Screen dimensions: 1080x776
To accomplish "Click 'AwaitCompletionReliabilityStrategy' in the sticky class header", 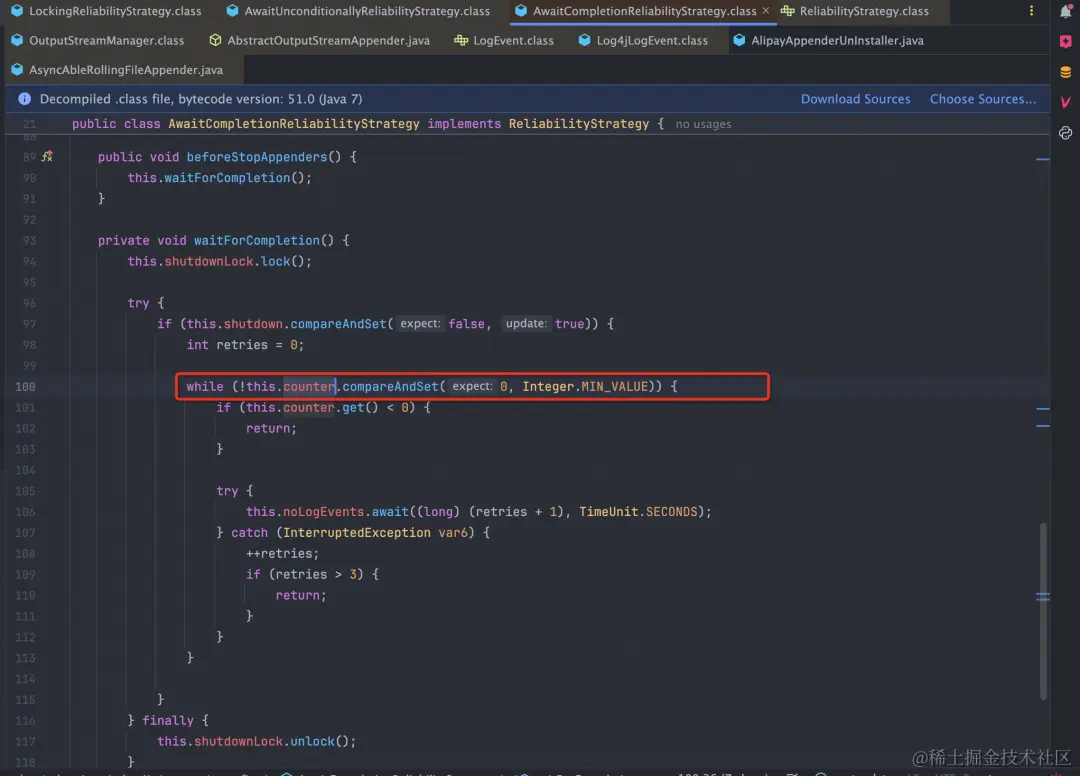I will [x=293, y=124].
